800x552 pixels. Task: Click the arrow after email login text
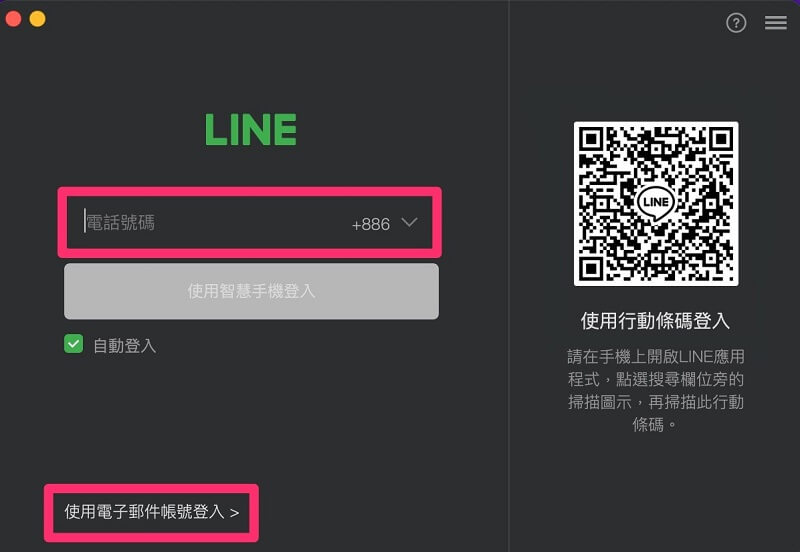[234, 513]
